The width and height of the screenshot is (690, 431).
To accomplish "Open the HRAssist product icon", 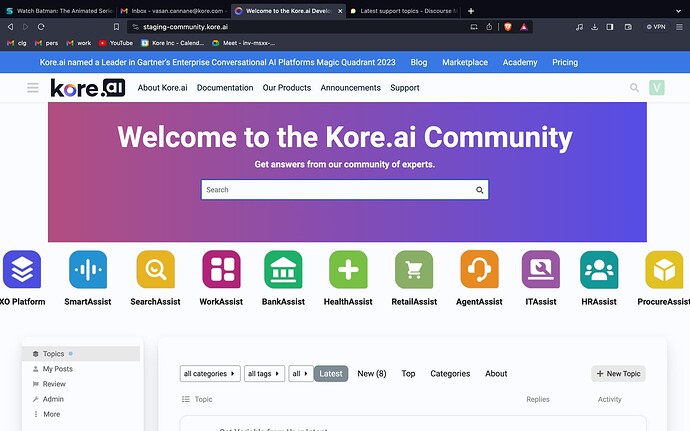I will 599,269.
